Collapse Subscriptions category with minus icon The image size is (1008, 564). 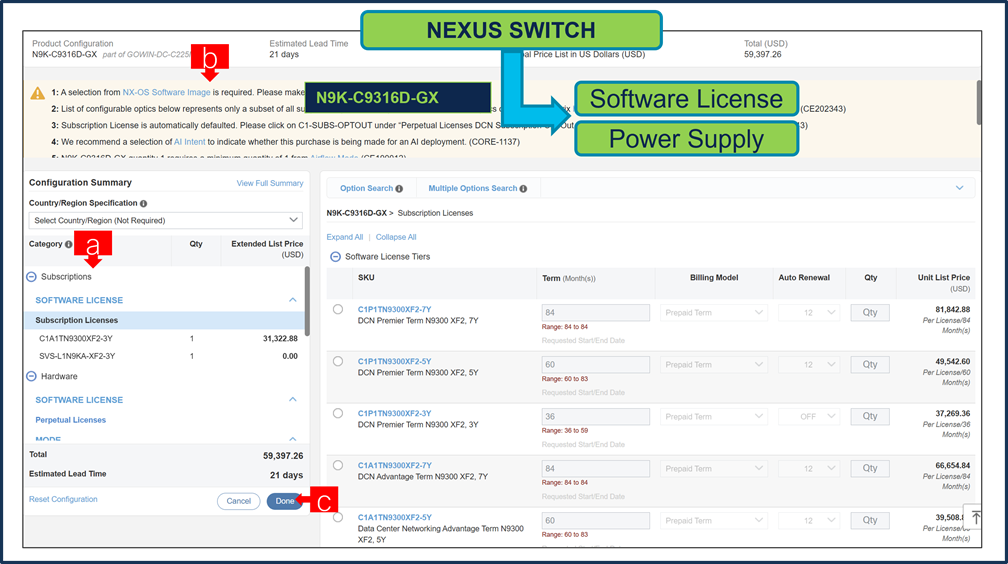(32, 277)
